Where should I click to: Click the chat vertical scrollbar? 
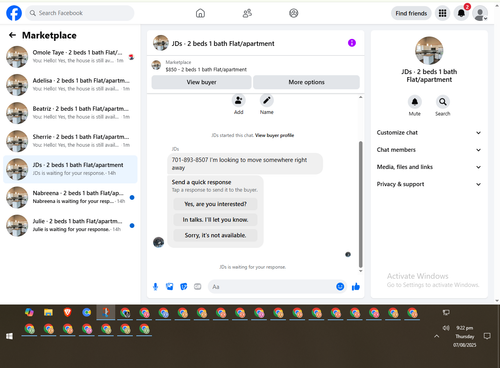[360, 204]
